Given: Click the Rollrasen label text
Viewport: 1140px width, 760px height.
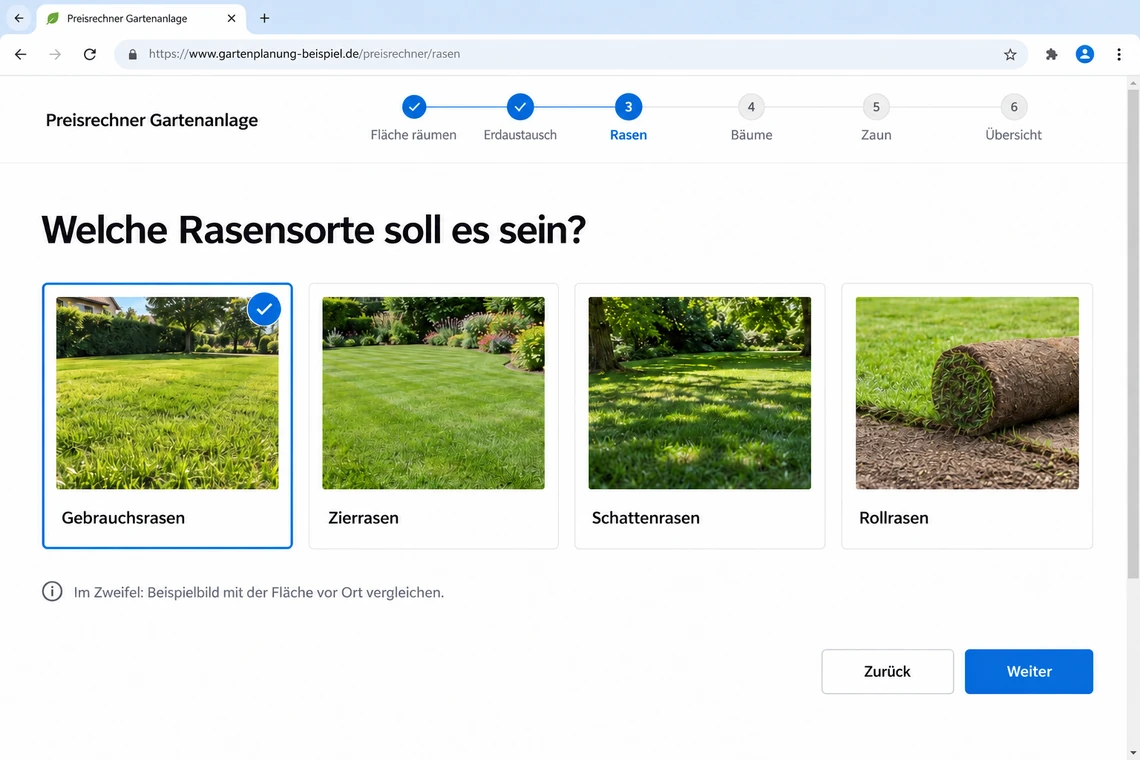Looking at the screenshot, I should tap(894, 518).
